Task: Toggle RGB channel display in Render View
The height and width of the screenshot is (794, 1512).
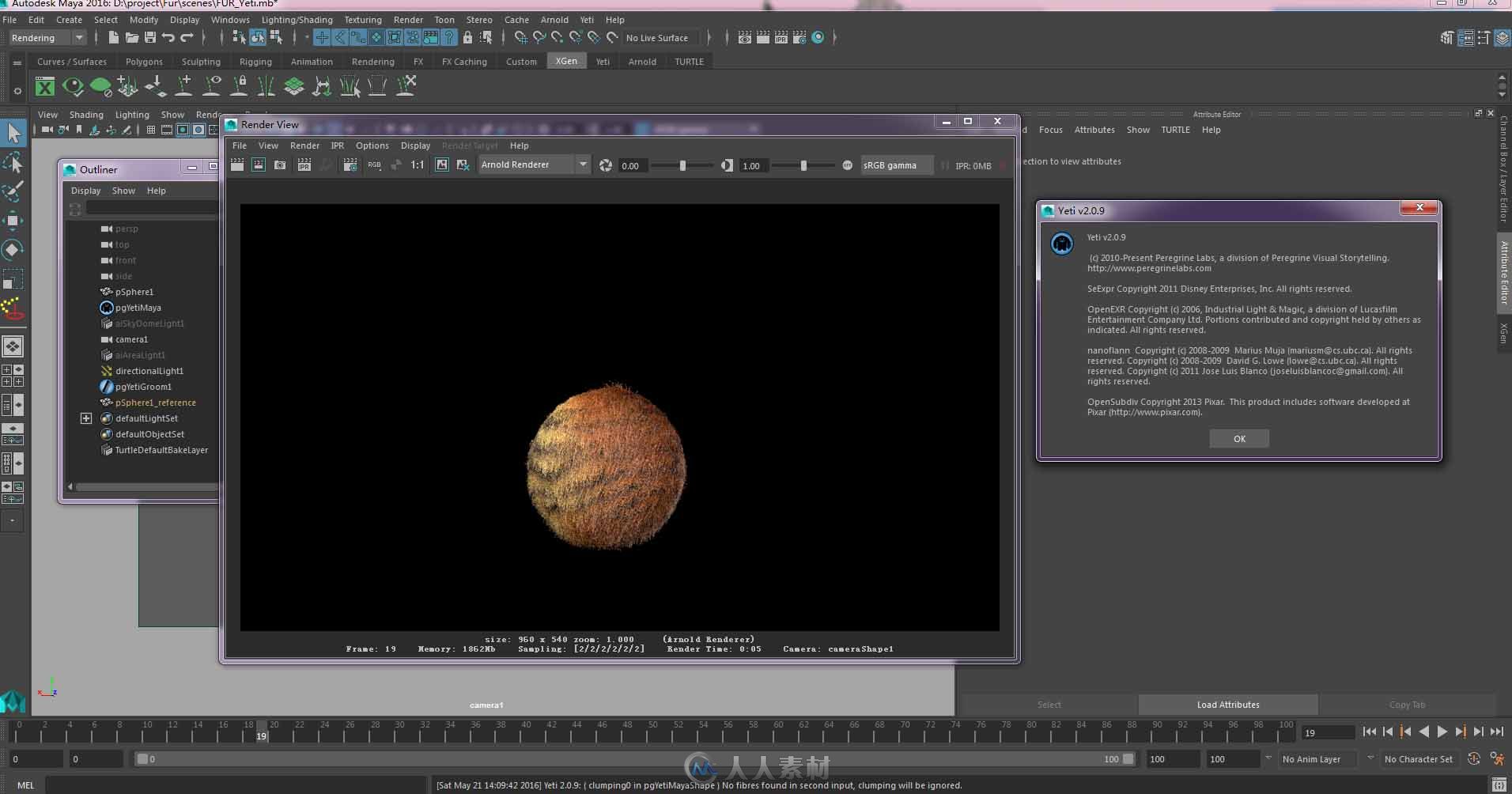Action: (x=374, y=164)
